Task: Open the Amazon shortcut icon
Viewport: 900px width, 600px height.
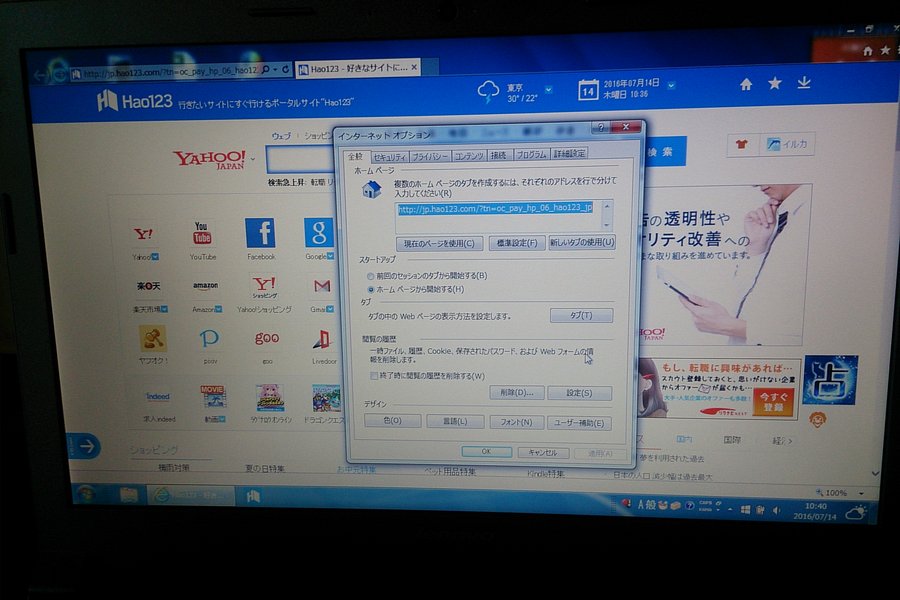Action: [x=205, y=285]
